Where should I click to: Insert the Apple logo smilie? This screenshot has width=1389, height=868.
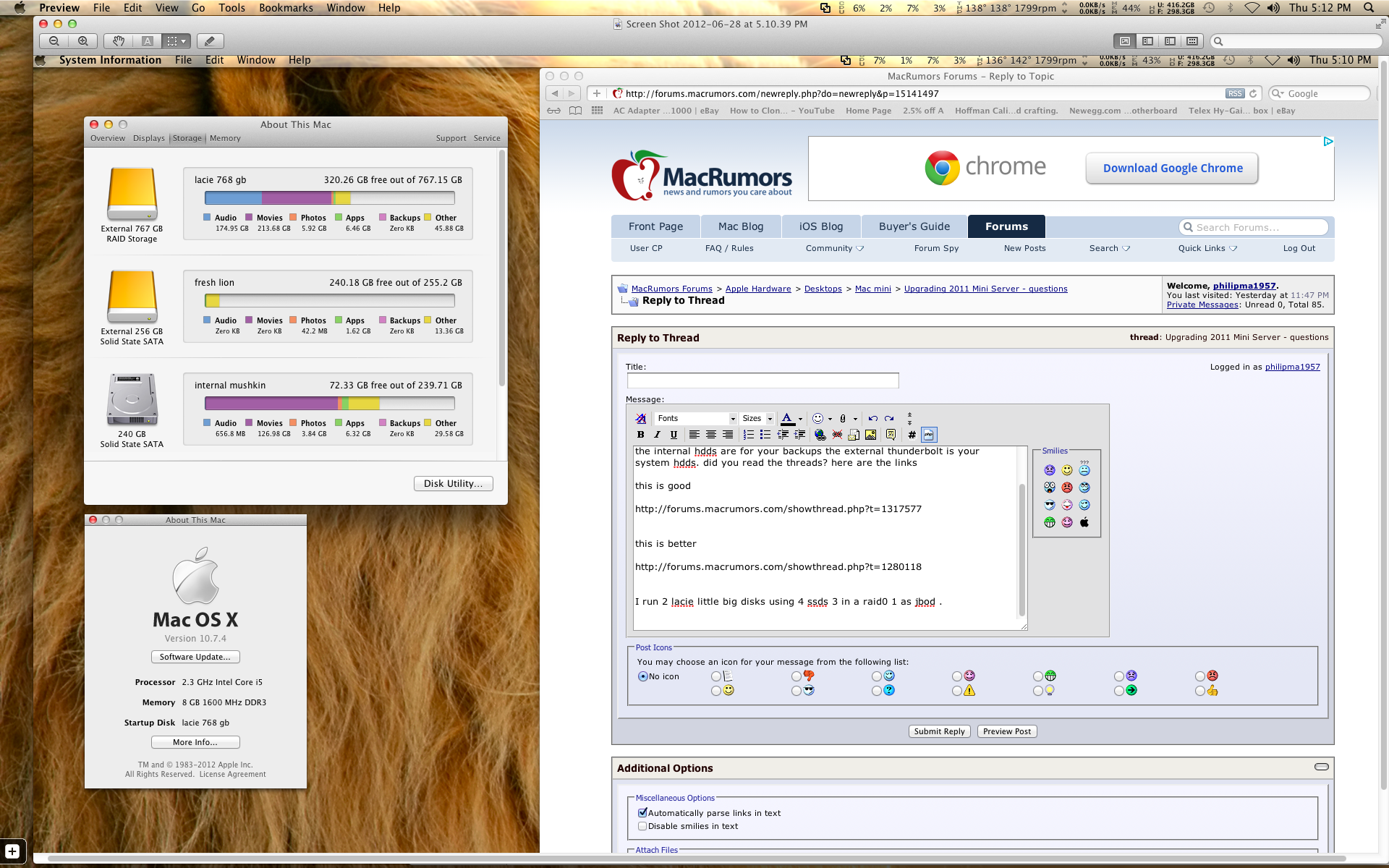coord(1084,522)
